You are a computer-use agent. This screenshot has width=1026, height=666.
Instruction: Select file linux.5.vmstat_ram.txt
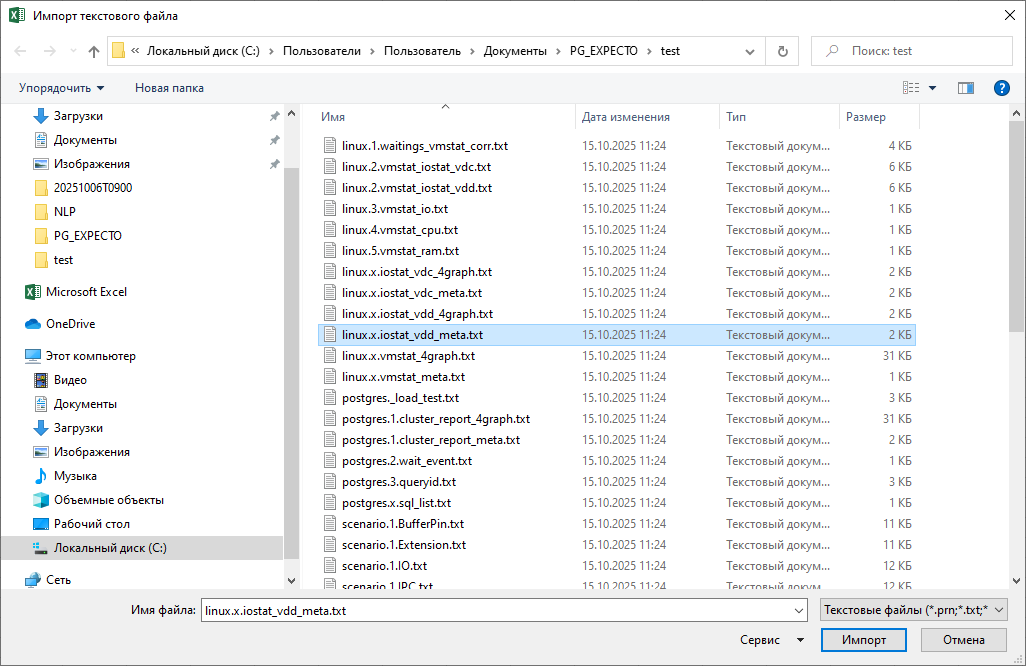pos(400,251)
